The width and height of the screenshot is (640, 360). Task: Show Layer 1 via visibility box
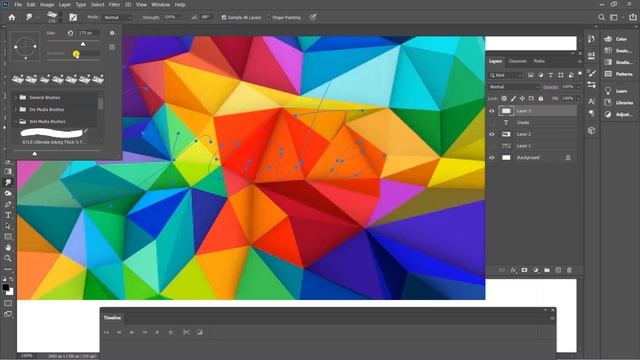[x=491, y=146]
